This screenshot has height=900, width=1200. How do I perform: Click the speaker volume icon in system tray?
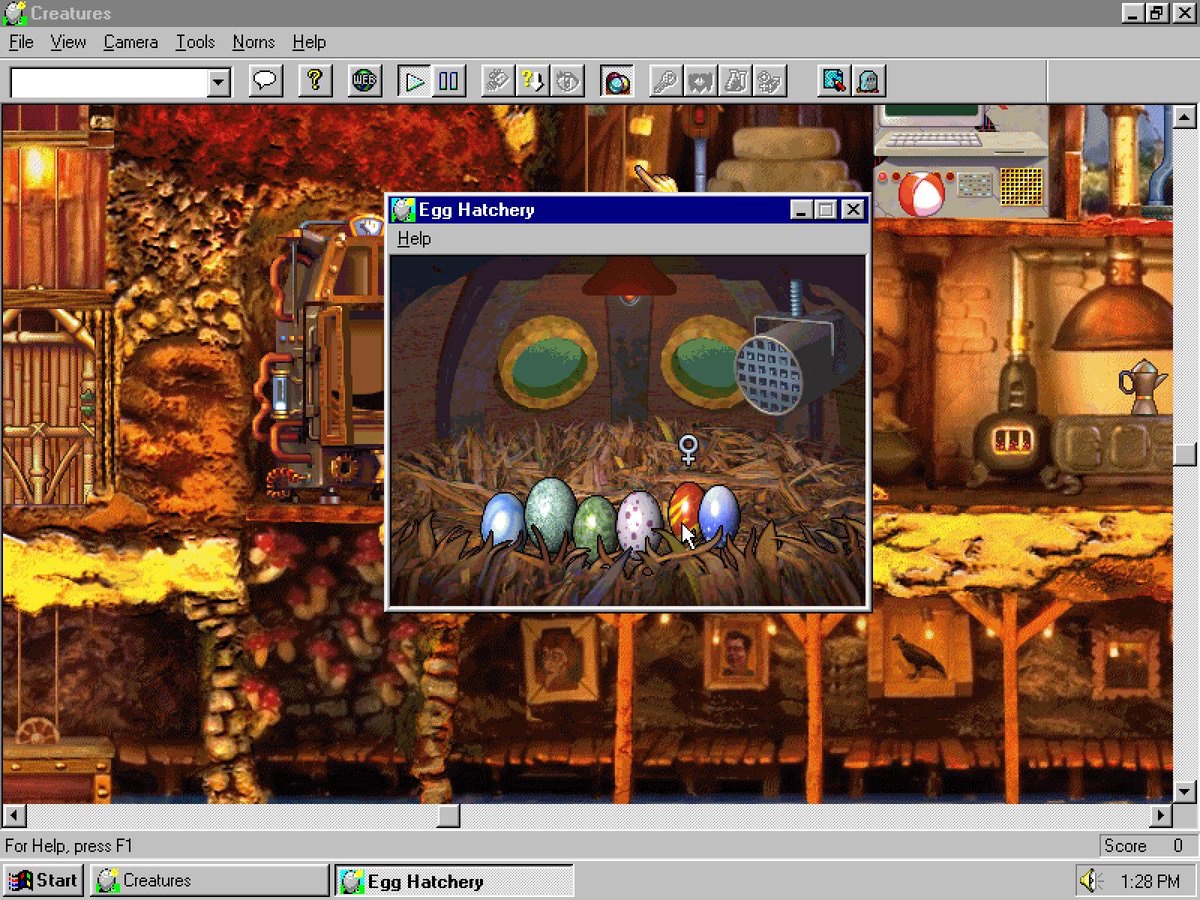tap(1089, 881)
